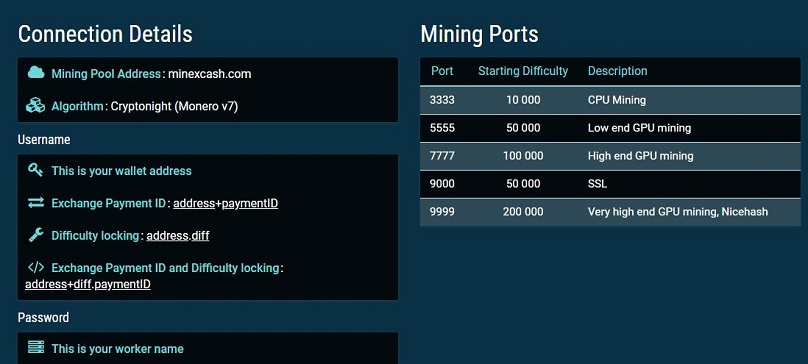Image resolution: width=808 pixels, height=364 pixels.
Task: Click the Starting Difficulty column header
Action: [x=523, y=71]
